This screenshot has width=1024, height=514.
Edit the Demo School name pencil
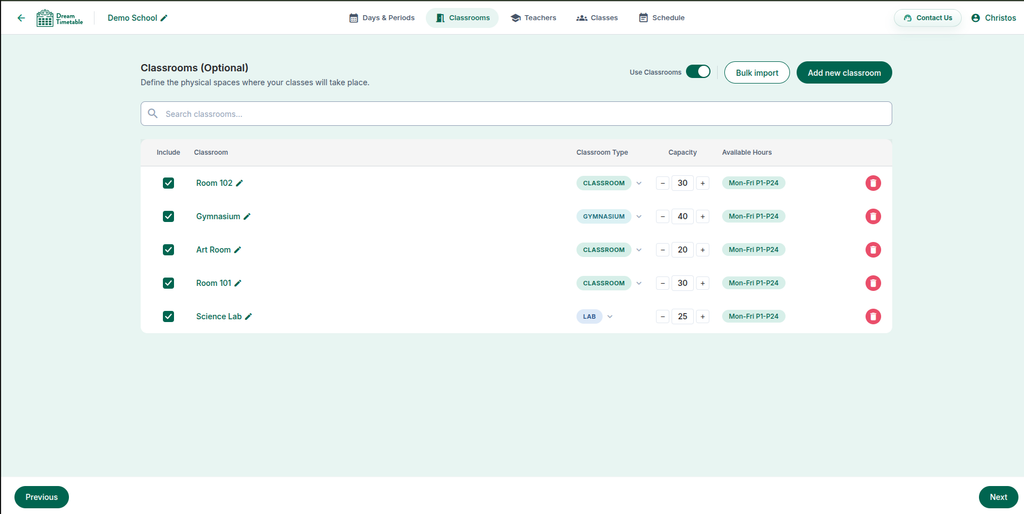164,18
